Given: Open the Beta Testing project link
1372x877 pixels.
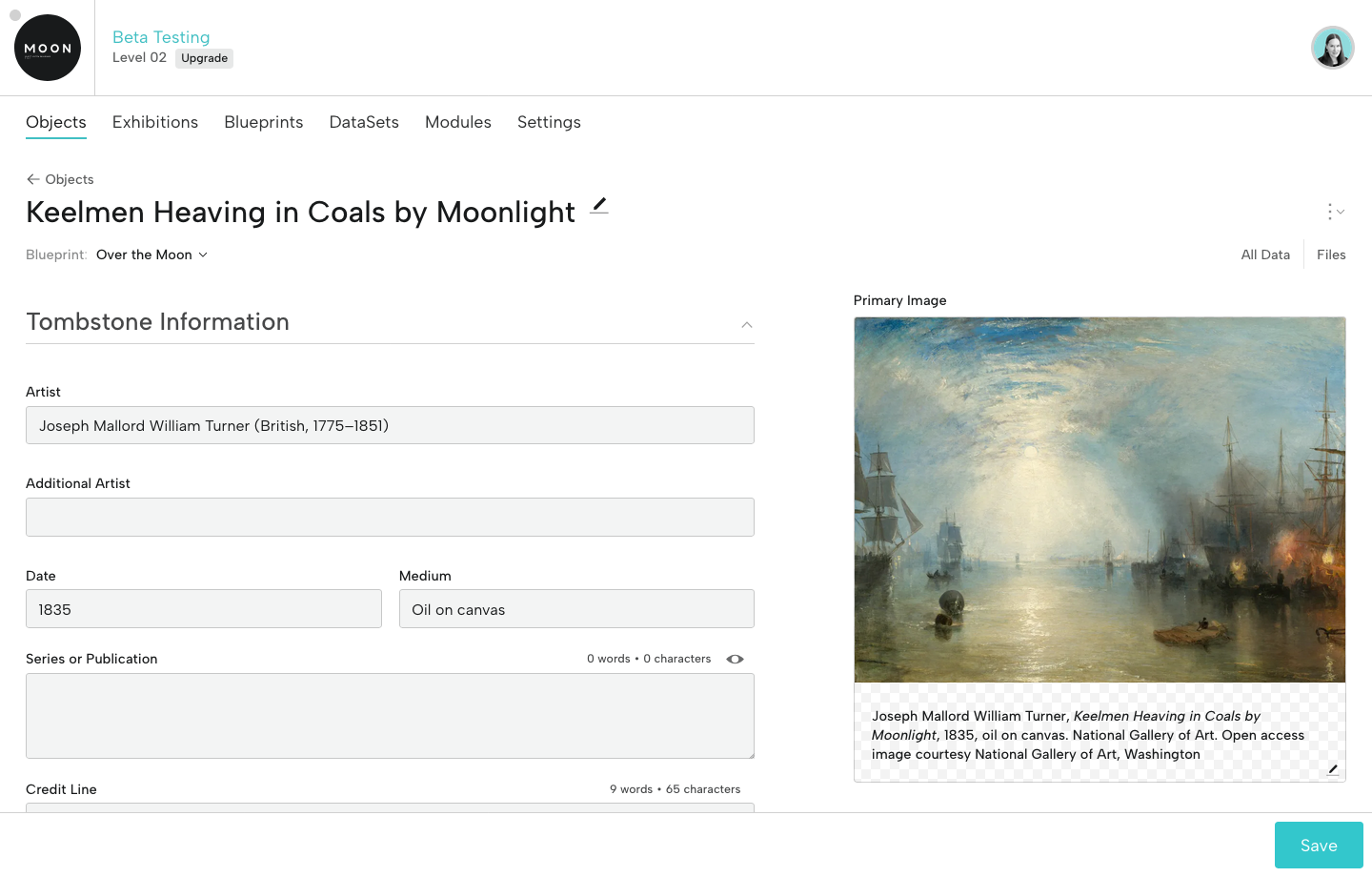Looking at the screenshot, I should [x=161, y=37].
